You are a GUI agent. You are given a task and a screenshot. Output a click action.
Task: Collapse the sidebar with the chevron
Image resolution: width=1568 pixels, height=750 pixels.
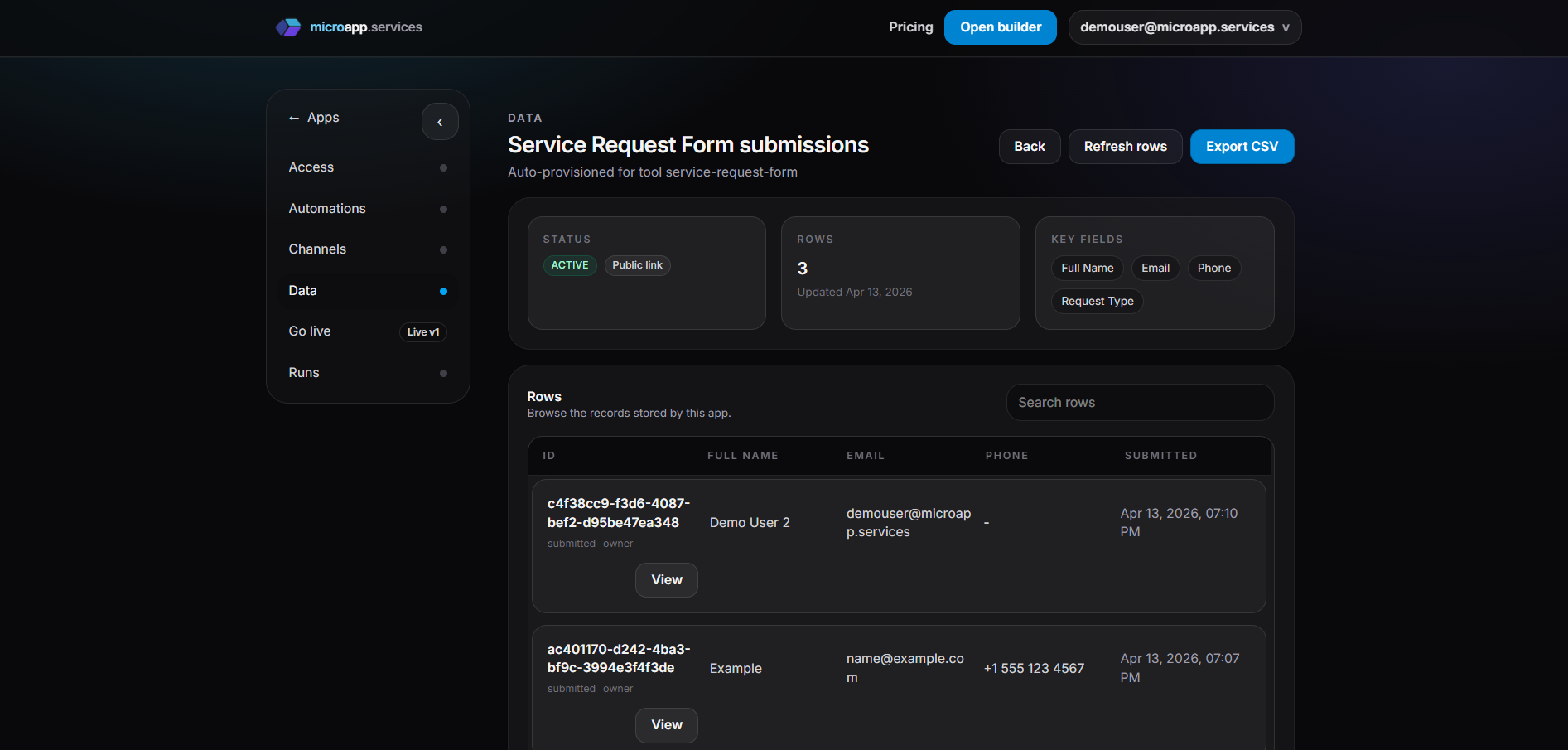[x=440, y=121]
